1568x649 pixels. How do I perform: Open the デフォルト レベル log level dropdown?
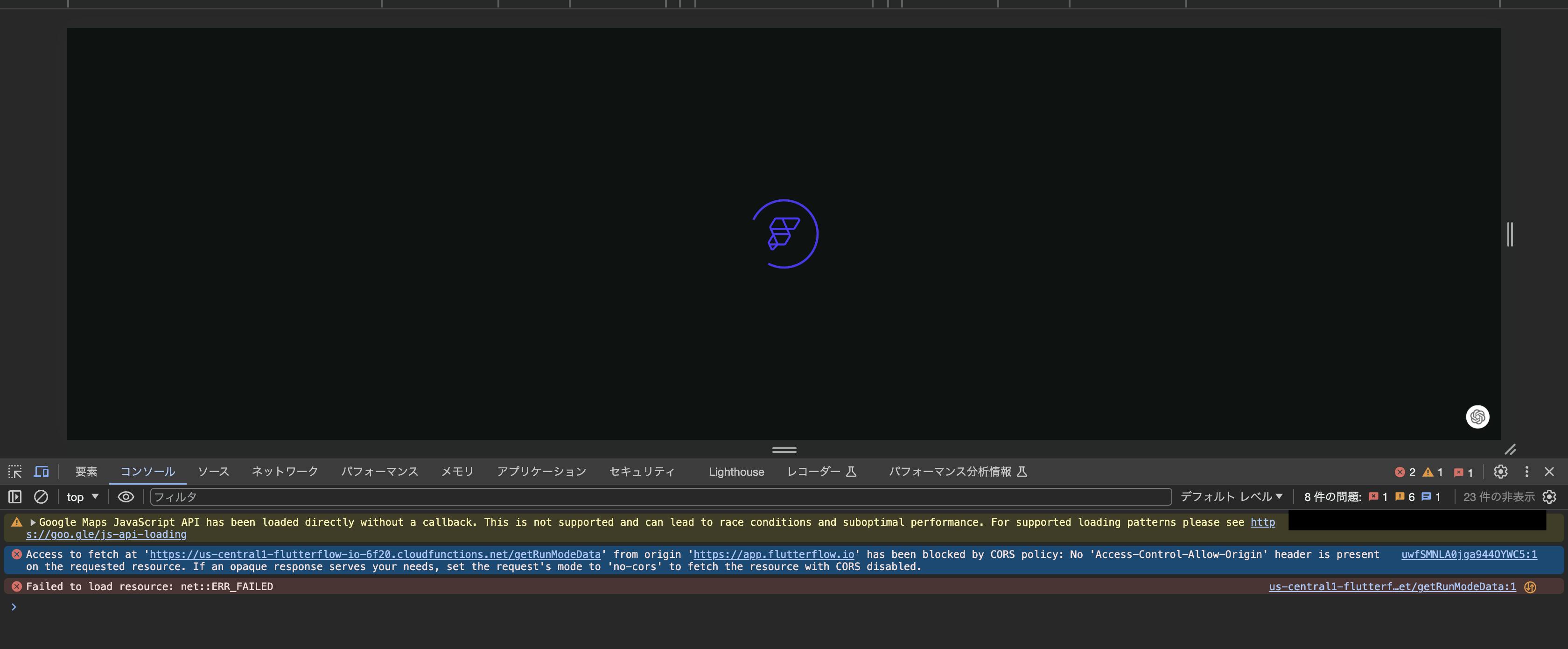point(1231,497)
